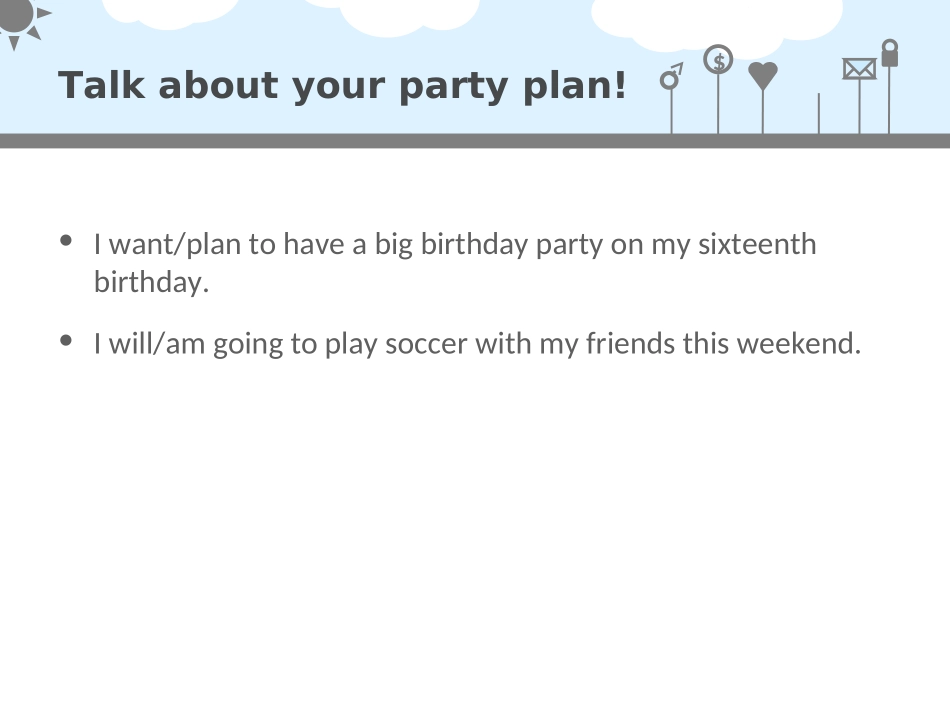This screenshot has height=713, width=950.
Task: Click the padlock icon in the header
Action: (889, 53)
